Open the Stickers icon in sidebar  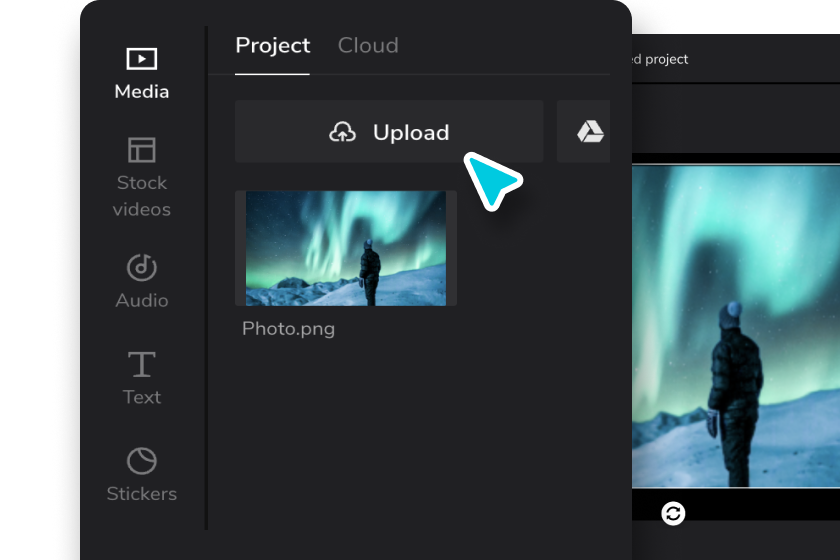pyautogui.click(x=141, y=461)
